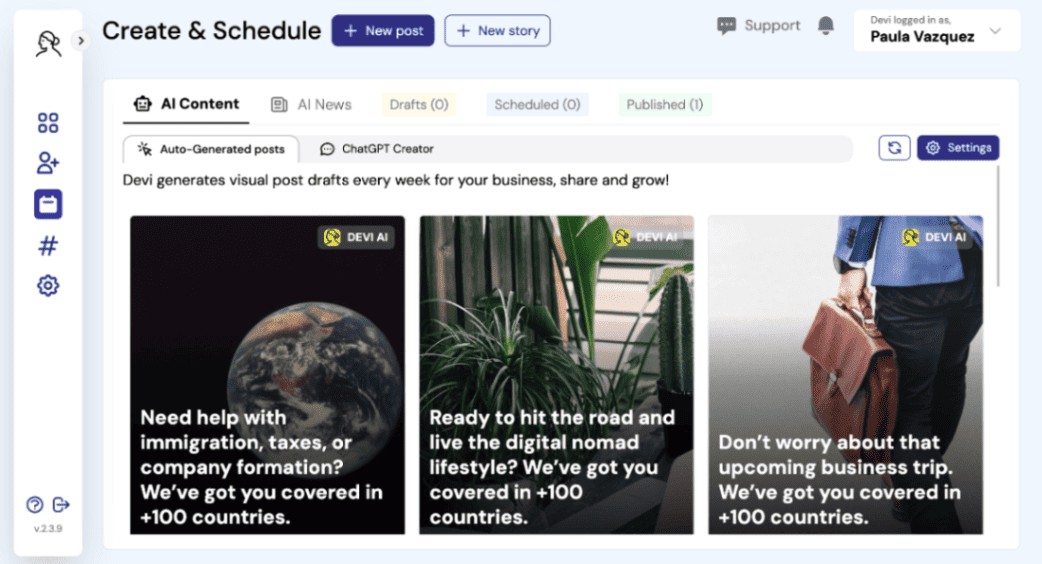Open the Support link
The image size is (1042, 564).
click(x=759, y=26)
